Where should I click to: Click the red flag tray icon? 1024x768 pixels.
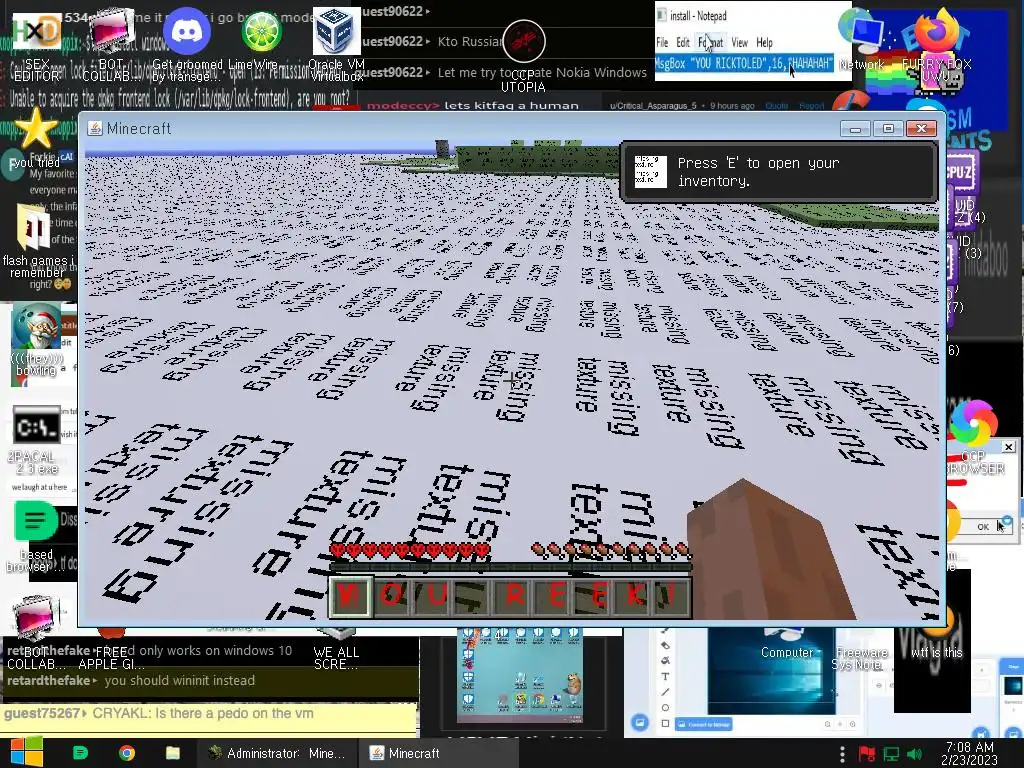[x=867, y=754]
